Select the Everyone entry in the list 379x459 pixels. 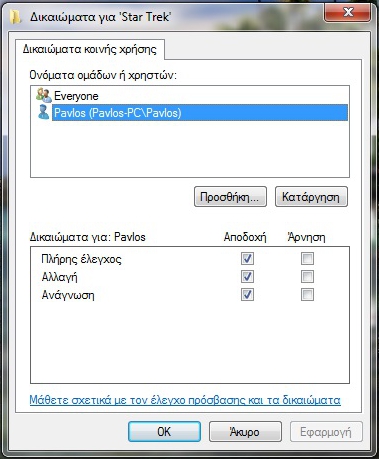[192, 96]
